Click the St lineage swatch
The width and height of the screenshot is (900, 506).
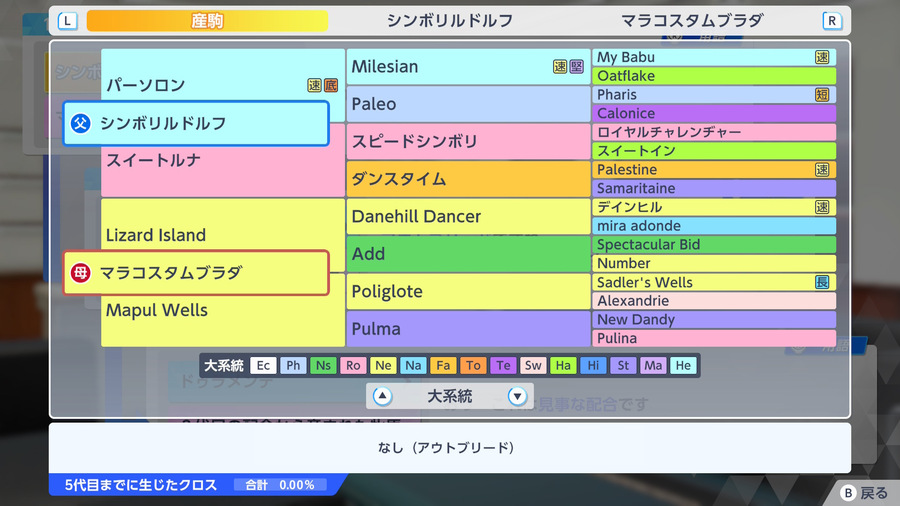pos(623,365)
